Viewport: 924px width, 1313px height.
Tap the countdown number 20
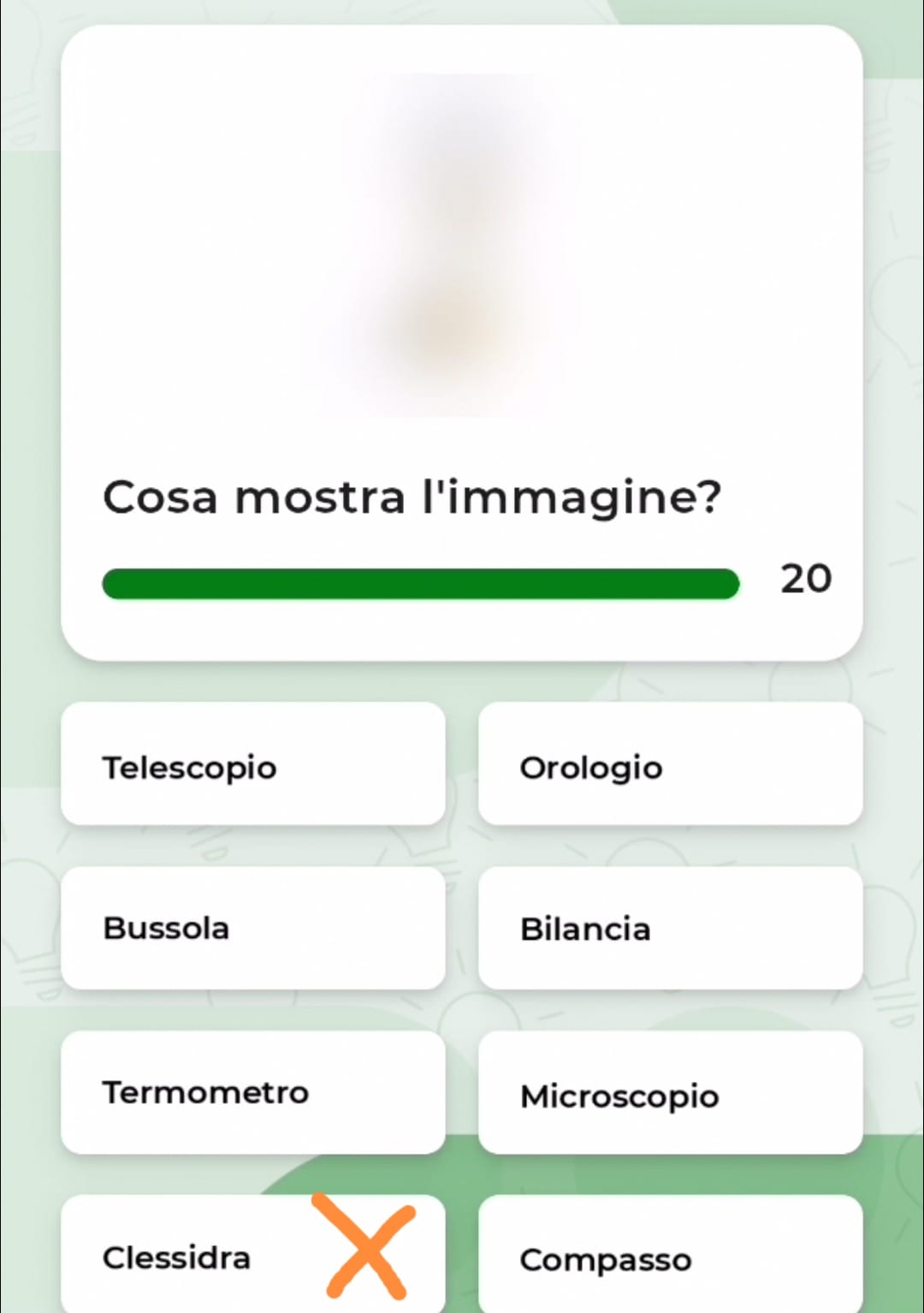[806, 579]
